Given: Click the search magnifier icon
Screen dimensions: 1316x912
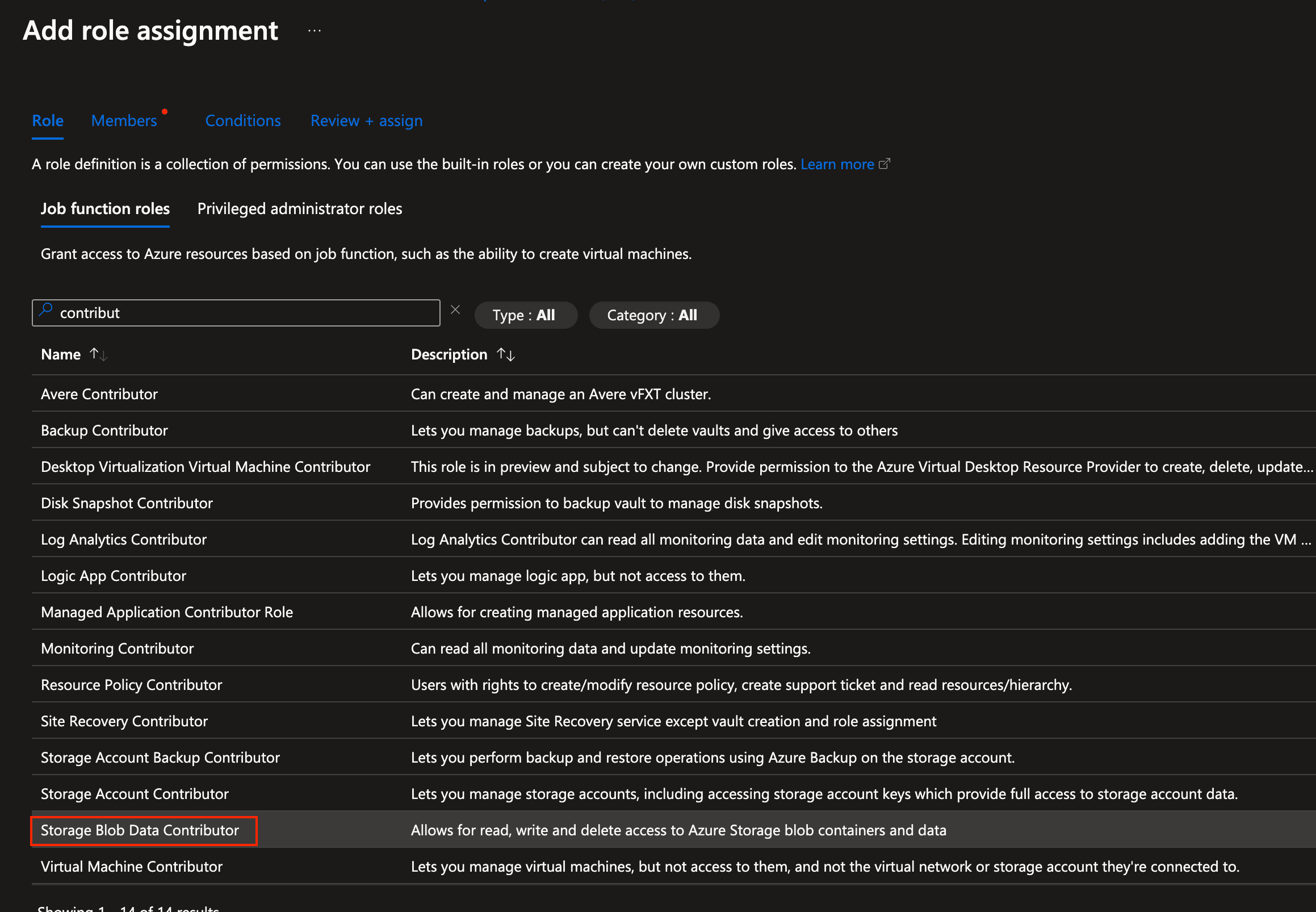Looking at the screenshot, I should click(45, 310).
